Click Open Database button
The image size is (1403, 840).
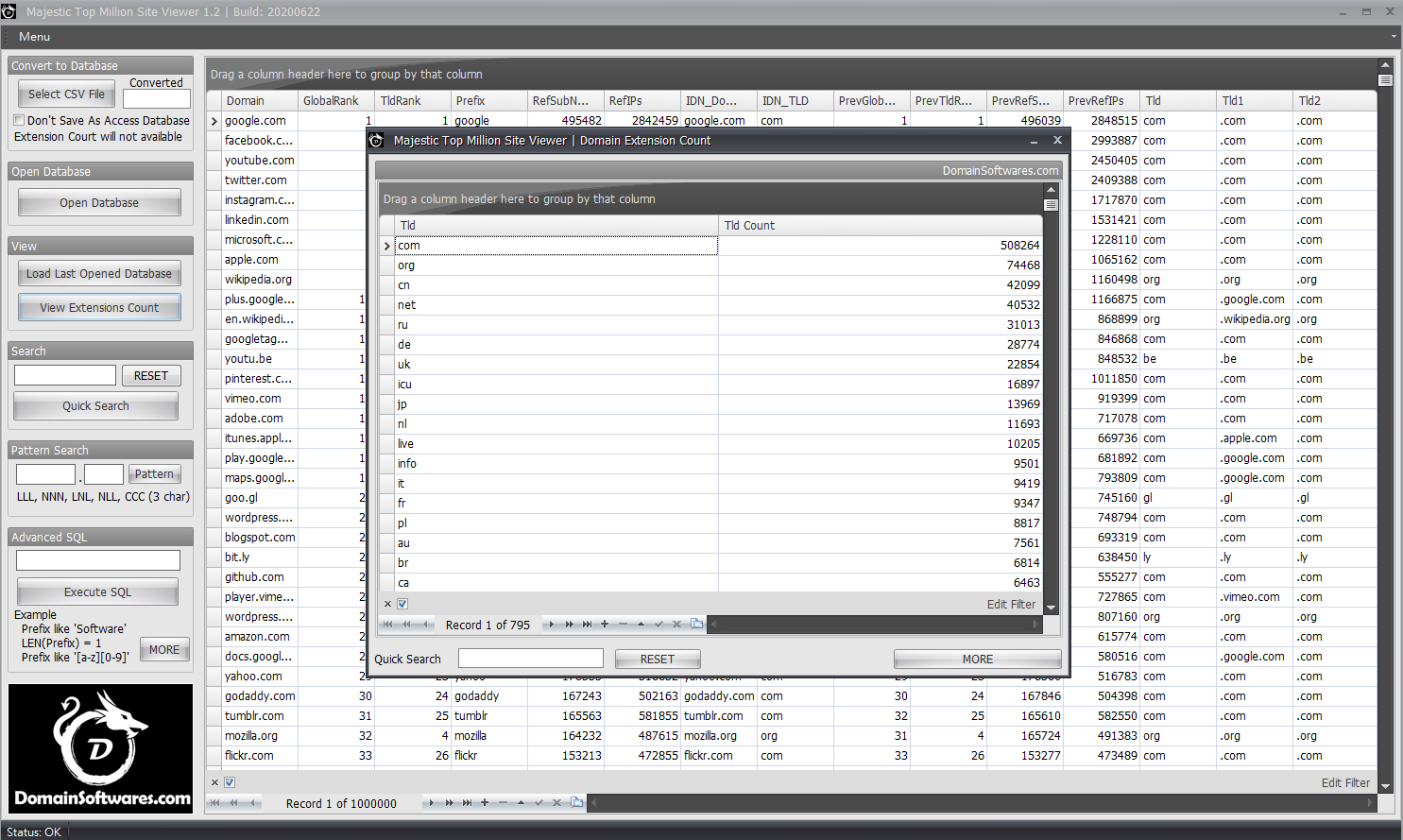point(99,202)
